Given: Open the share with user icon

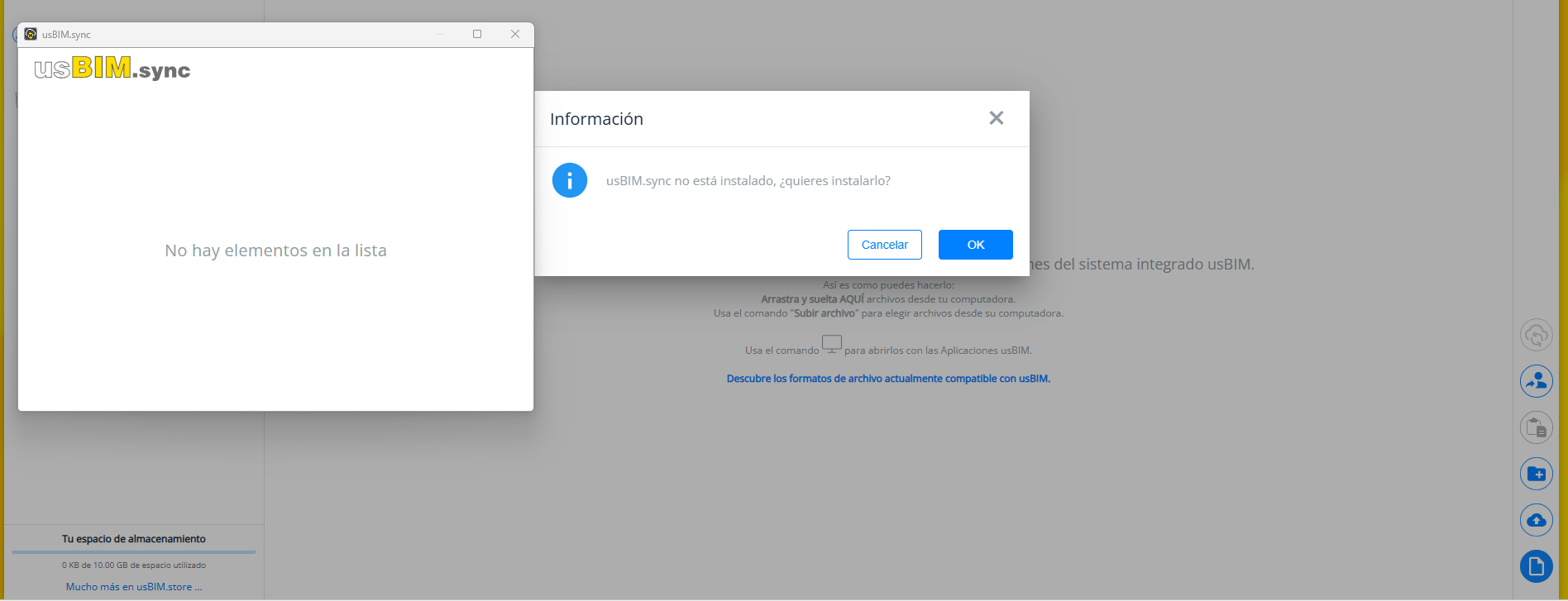Looking at the screenshot, I should pyautogui.click(x=1536, y=381).
